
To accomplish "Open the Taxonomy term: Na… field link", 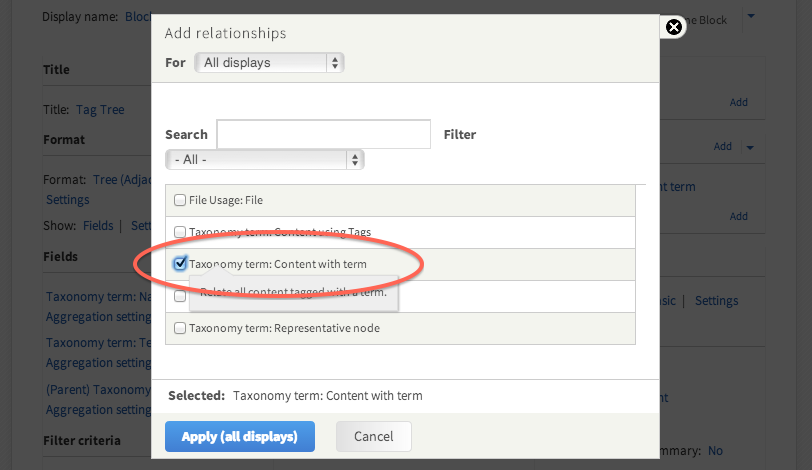I will (98, 297).
